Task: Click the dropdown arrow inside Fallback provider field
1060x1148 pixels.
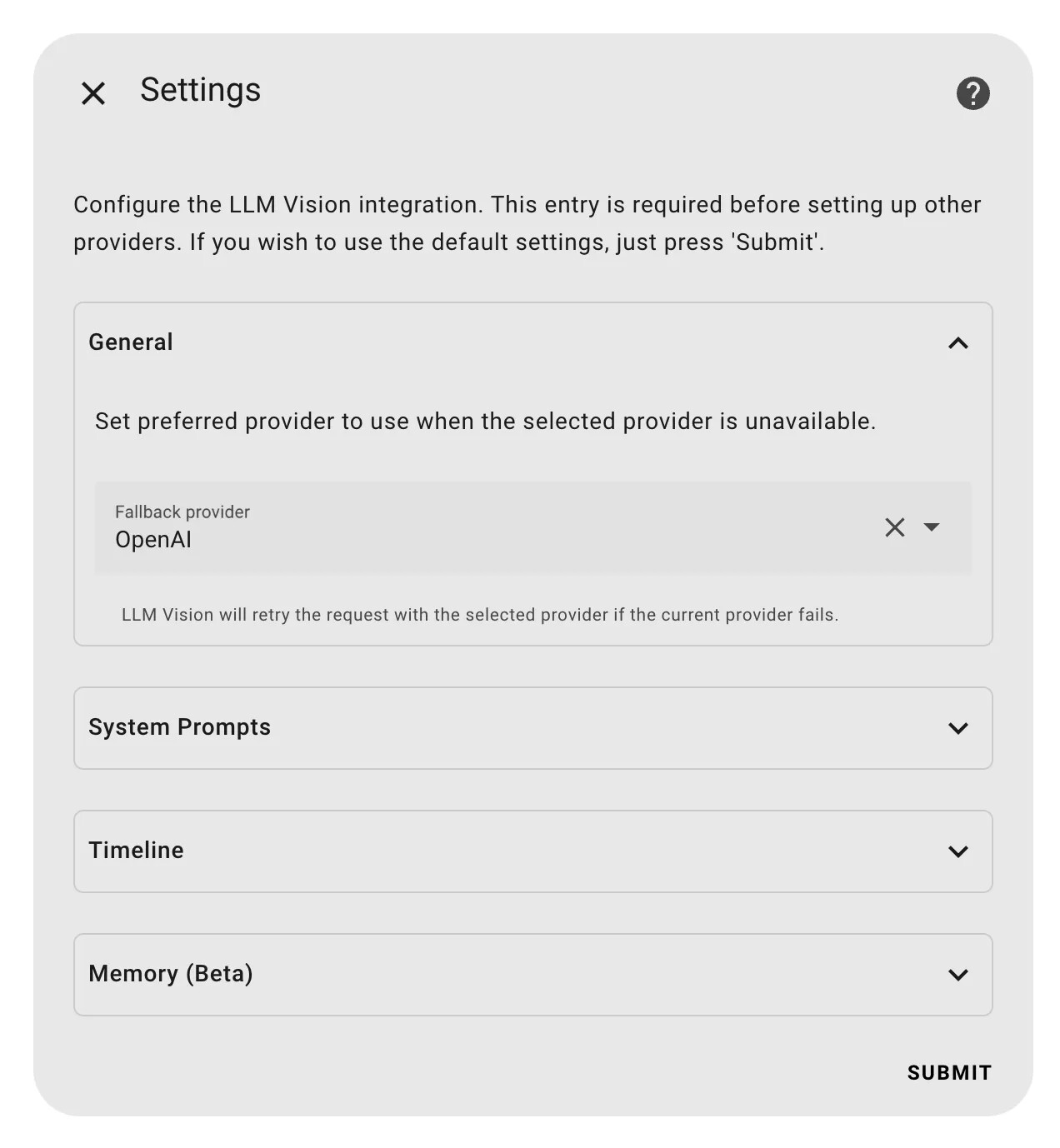Action: click(933, 527)
